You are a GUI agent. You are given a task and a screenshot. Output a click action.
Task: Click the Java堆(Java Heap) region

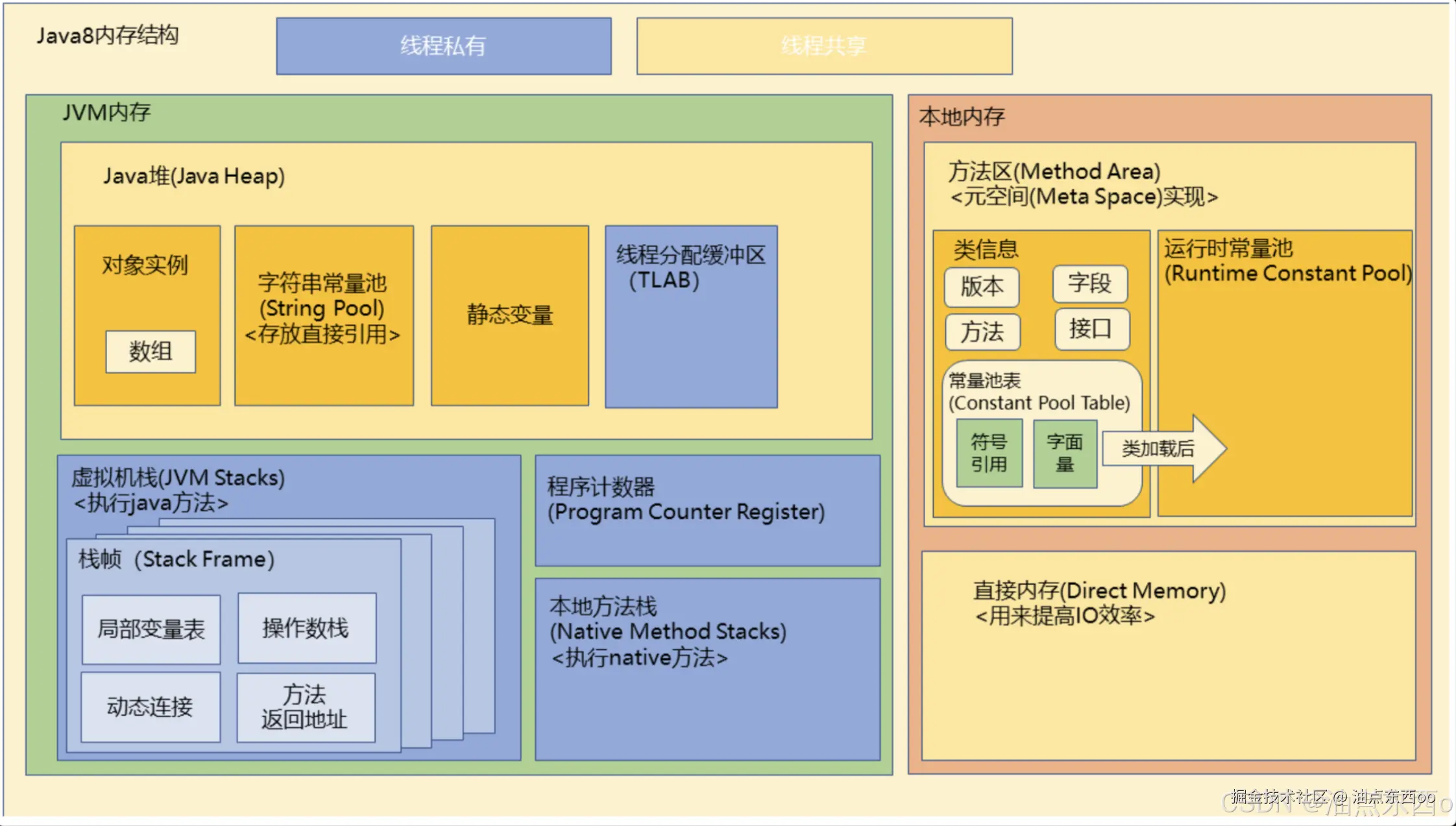pyautogui.click(x=195, y=175)
